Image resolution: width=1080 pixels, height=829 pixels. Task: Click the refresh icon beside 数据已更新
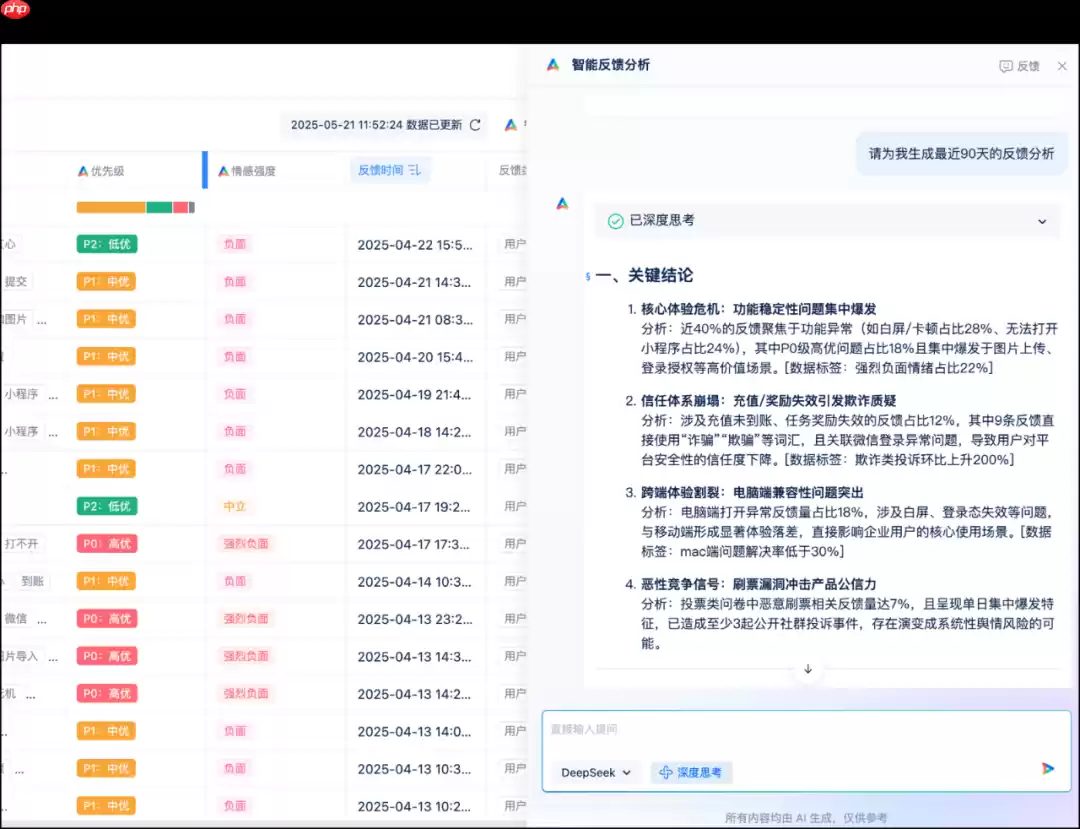tap(476, 125)
